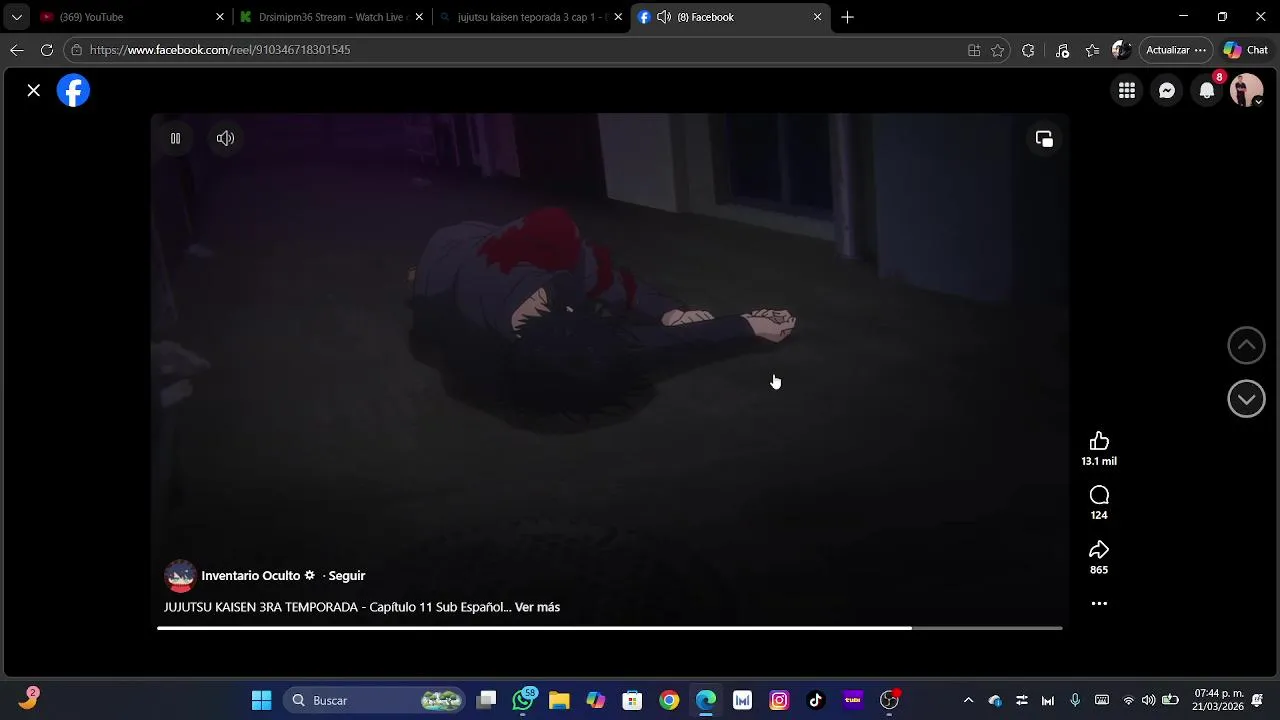Open TikTok from the taskbar
The width and height of the screenshot is (1280, 720).
tap(816, 700)
